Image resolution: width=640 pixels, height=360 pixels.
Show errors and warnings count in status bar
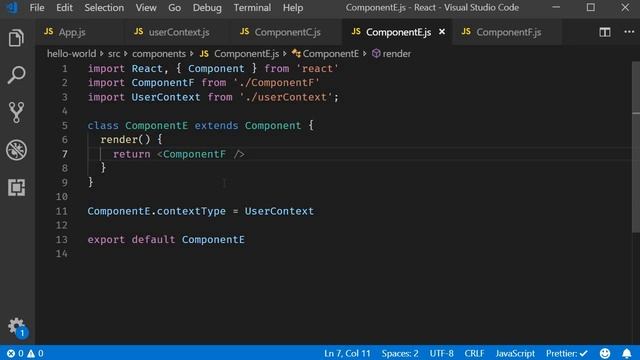click(x=25, y=353)
